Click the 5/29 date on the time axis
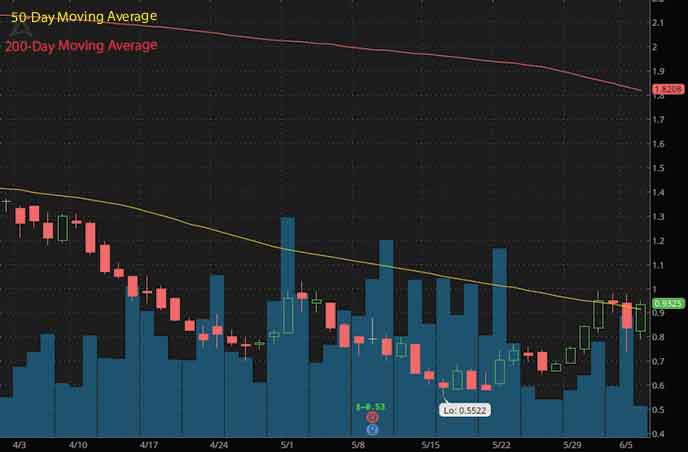 coord(572,445)
